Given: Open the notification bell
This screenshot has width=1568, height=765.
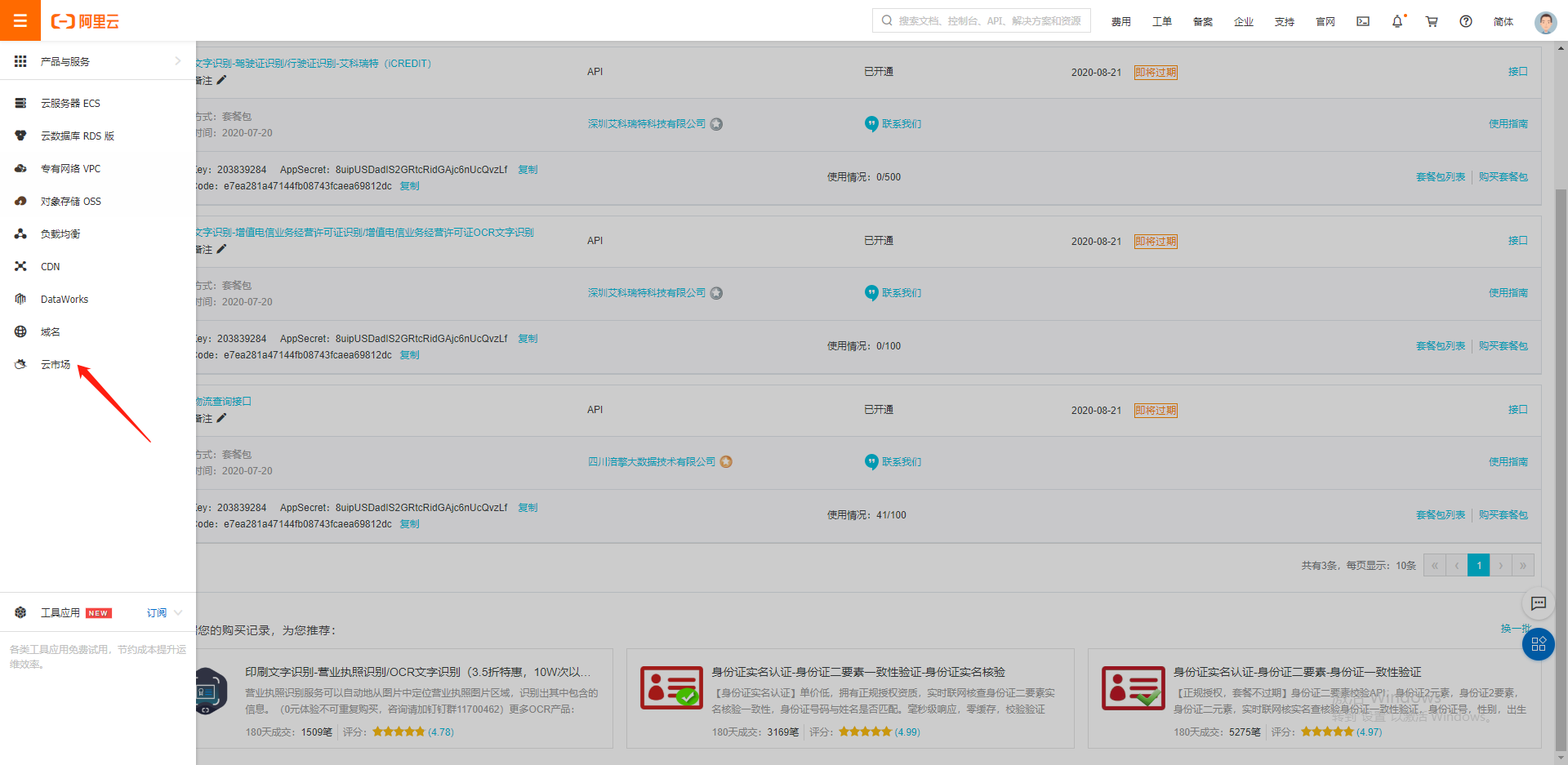Looking at the screenshot, I should tap(1397, 21).
